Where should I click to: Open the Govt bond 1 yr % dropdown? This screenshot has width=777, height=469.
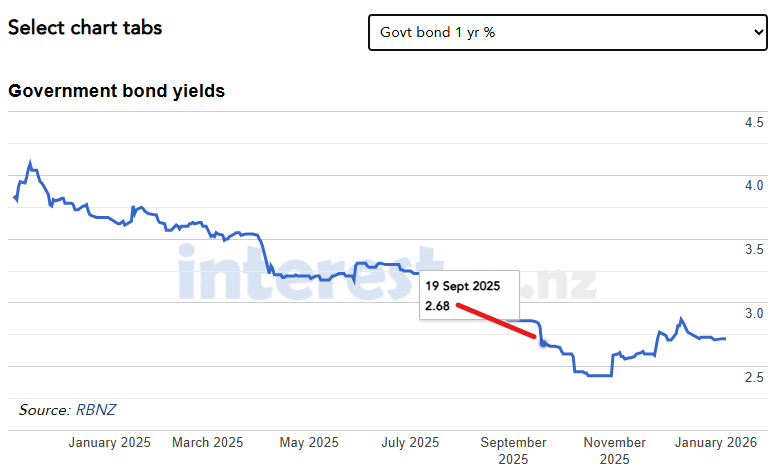567,32
